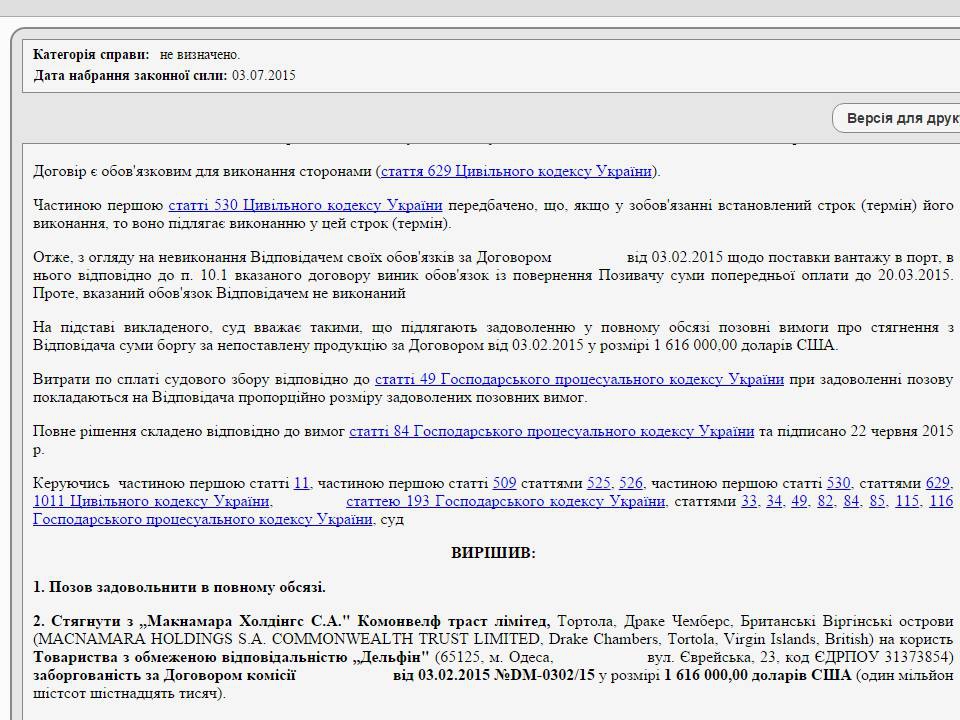The width and height of the screenshot is (960, 720).
Task: Click article link 116
Action: pyautogui.click(x=941, y=501)
